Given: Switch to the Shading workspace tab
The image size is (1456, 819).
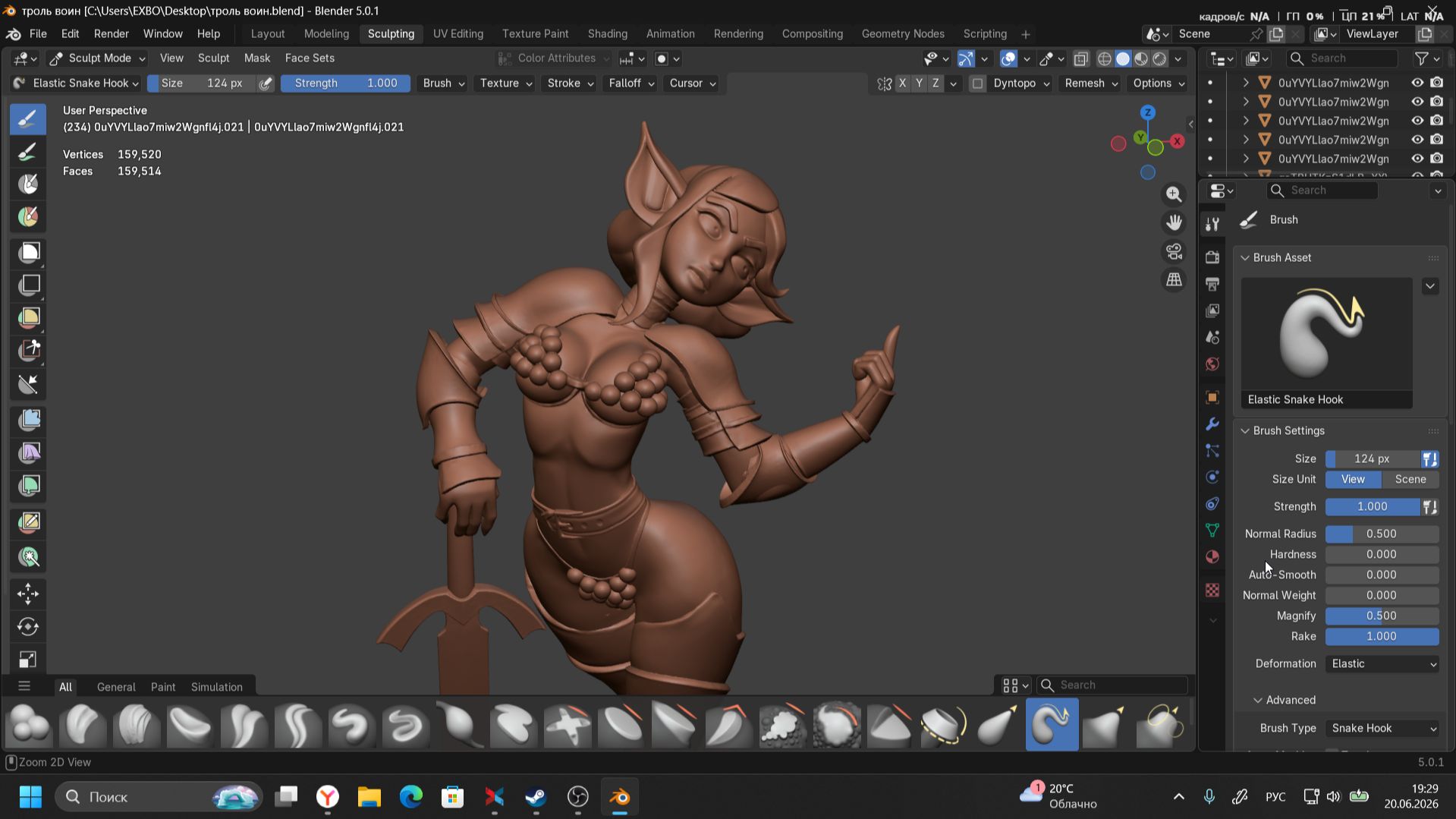Looking at the screenshot, I should click(608, 33).
